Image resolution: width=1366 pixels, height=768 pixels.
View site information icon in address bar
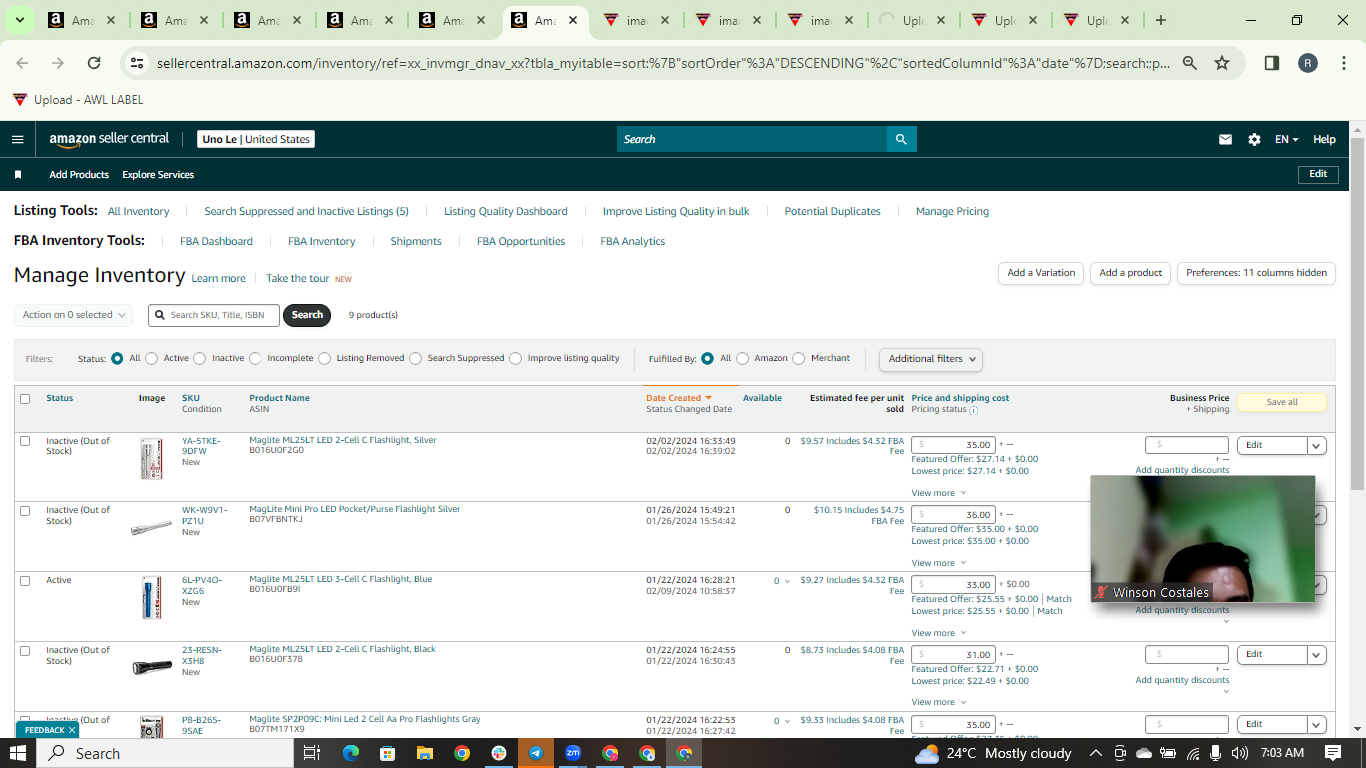click(138, 63)
